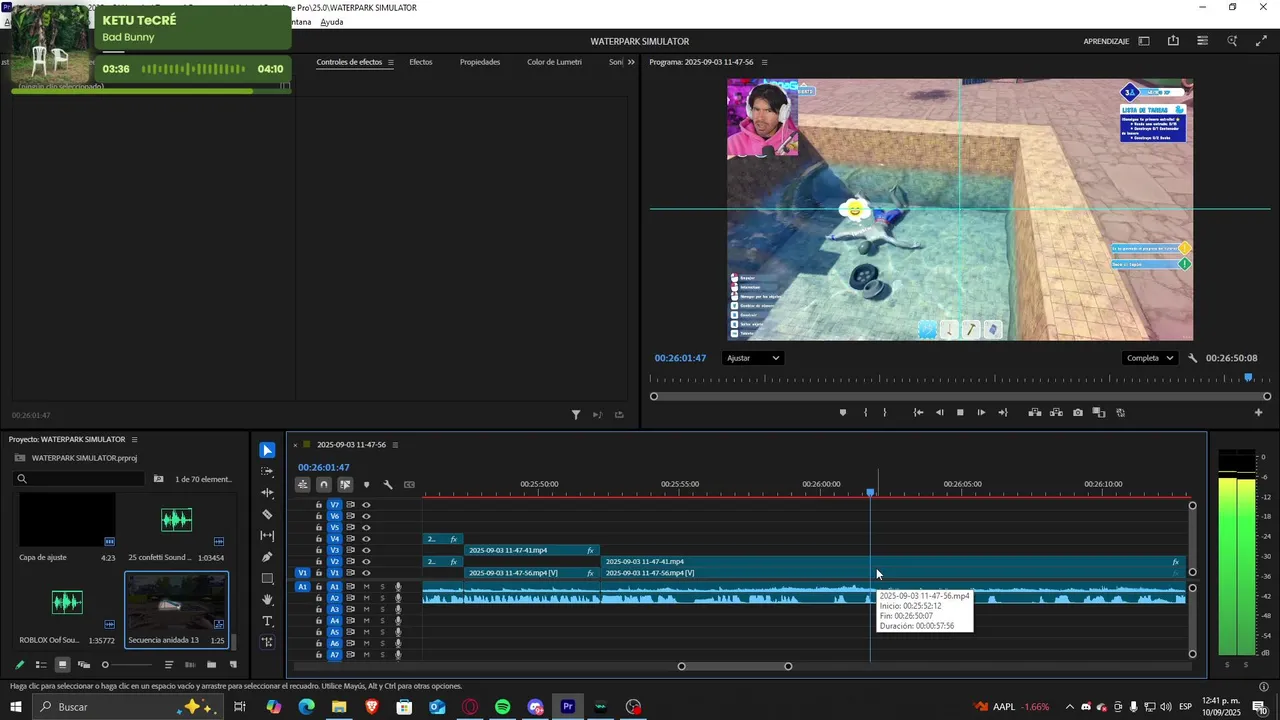
Task: Click the Extract button in Program monitor
Action: (x=1056, y=412)
